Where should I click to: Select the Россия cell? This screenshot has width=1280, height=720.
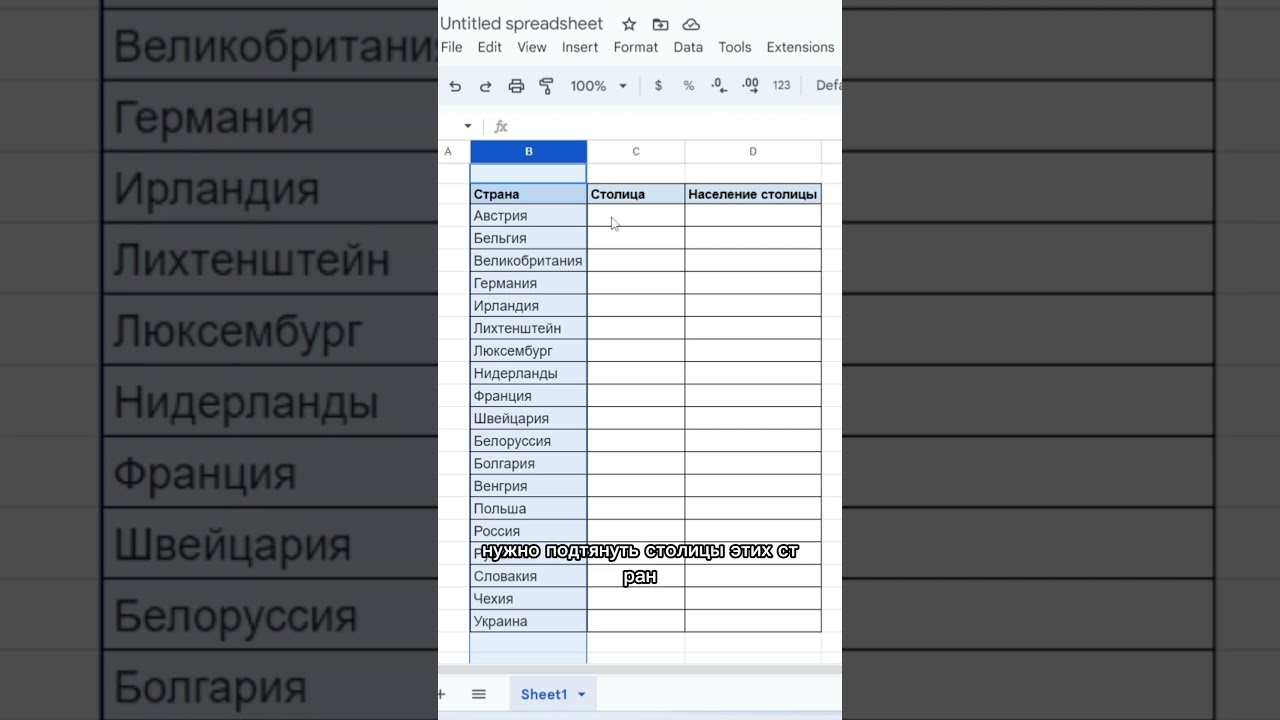tap(528, 531)
